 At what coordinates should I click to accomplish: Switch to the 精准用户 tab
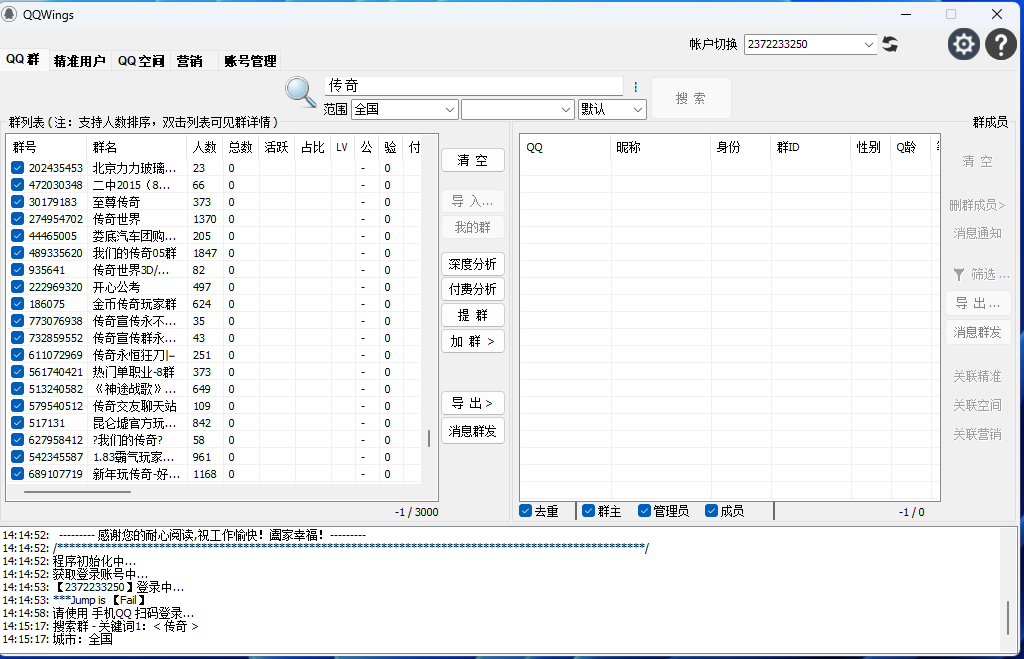pyautogui.click(x=80, y=61)
